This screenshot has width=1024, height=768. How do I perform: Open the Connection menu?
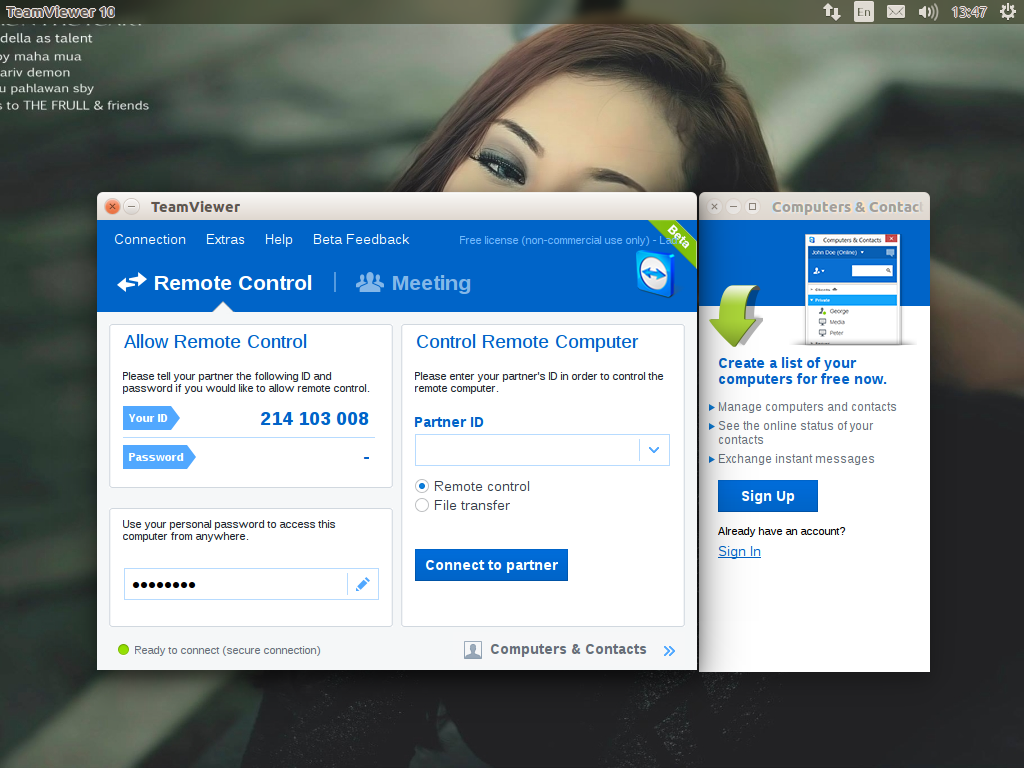click(150, 240)
